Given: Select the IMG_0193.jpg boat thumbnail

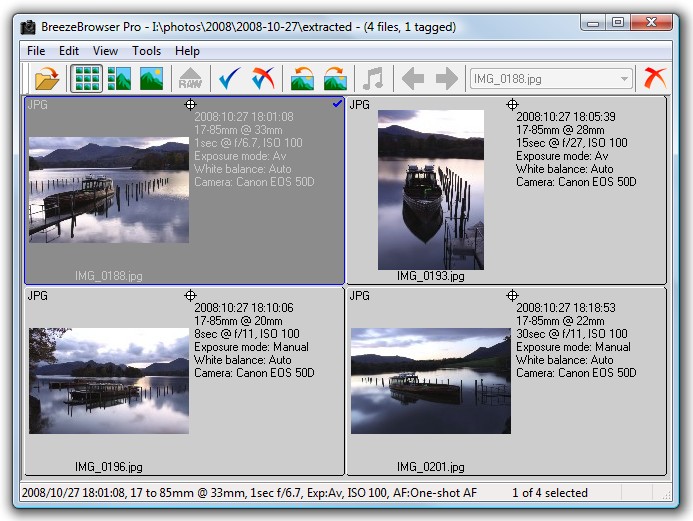Looking at the screenshot, I should (430, 190).
